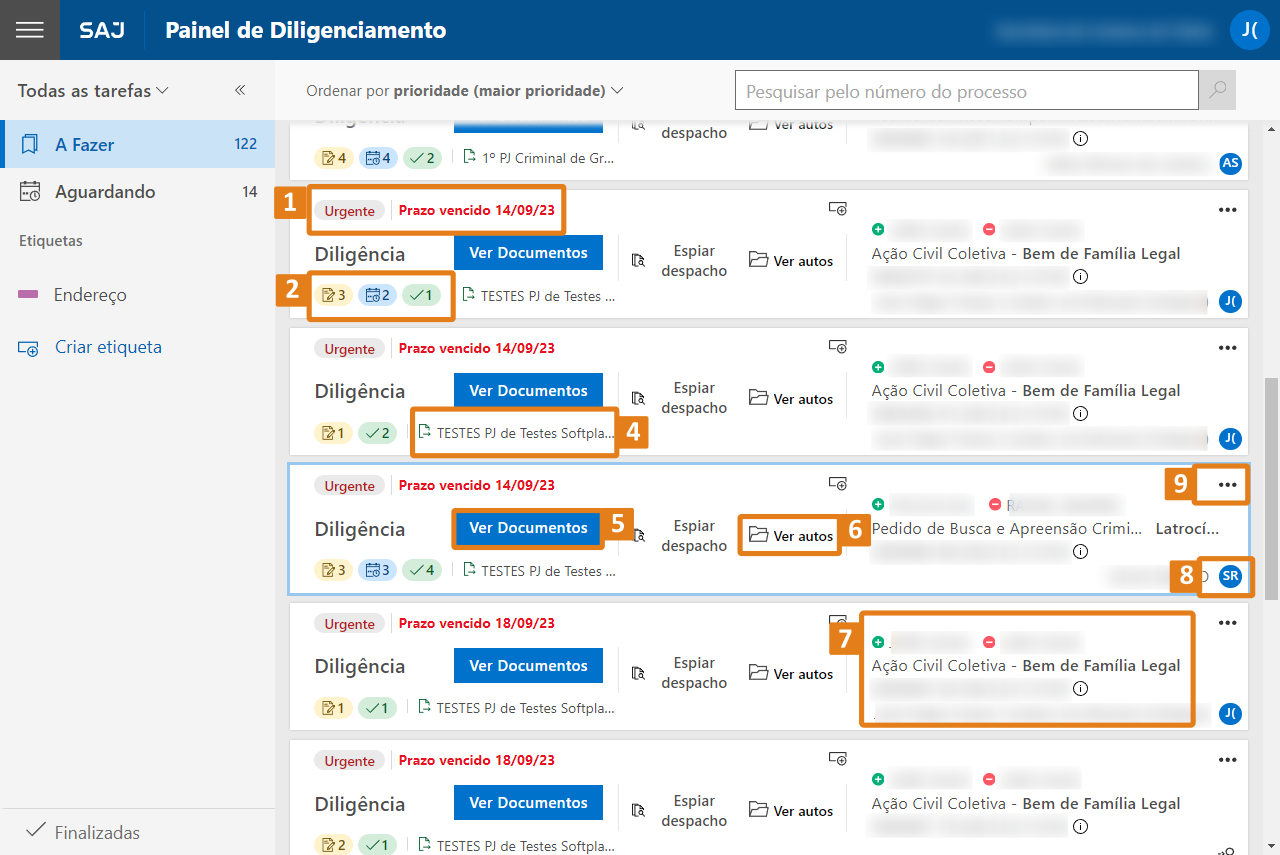Click the vertical scrollbar thumb
The height and width of the screenshot is (855, 1280).
[x=1271, y=488]
